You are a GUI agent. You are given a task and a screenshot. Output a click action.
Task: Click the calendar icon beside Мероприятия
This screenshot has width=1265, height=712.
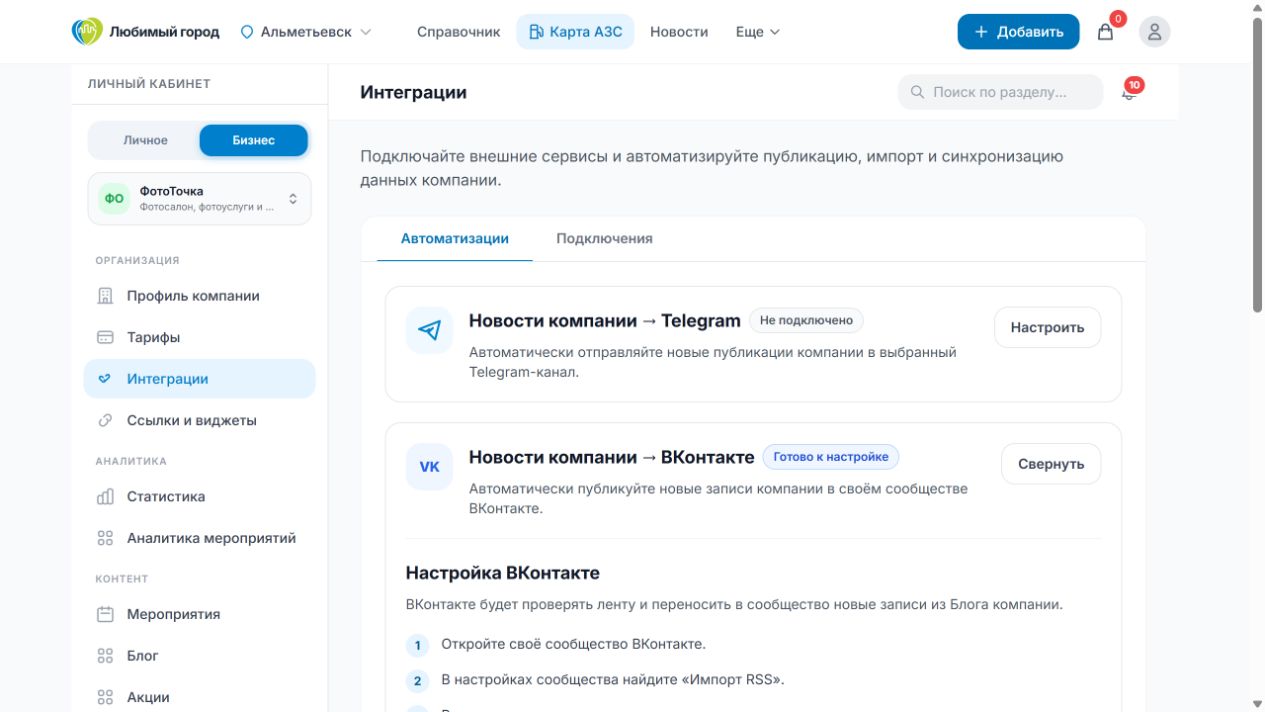(105, 615)
